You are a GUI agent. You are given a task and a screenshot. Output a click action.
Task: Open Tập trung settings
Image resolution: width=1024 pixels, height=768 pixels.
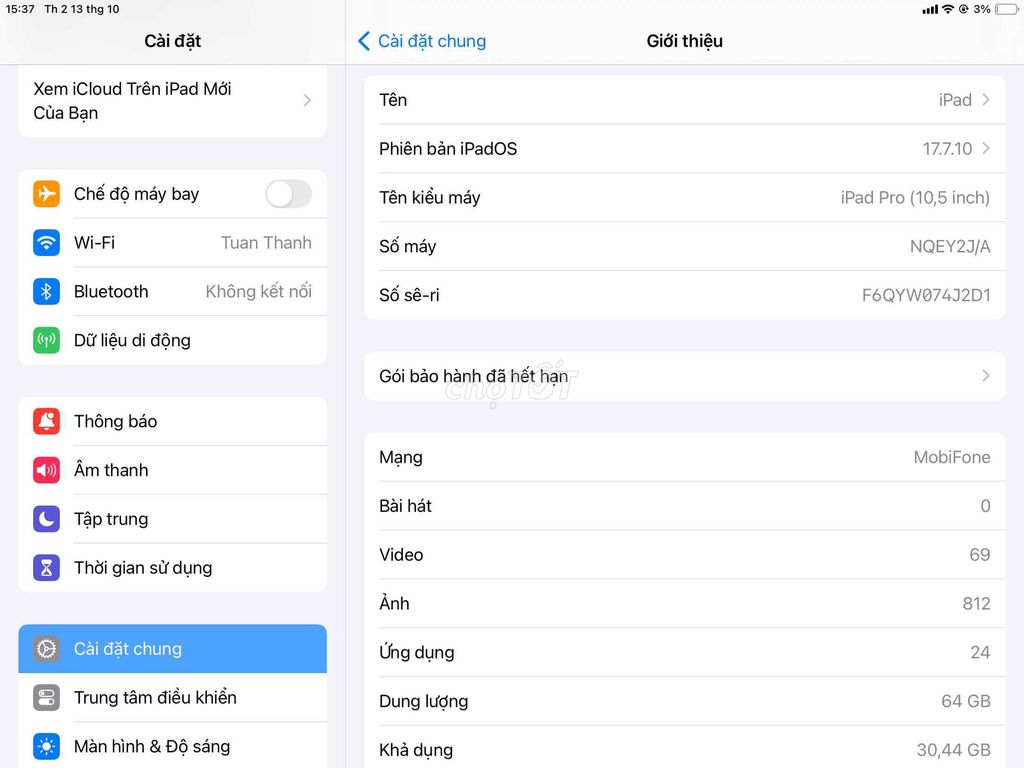(173, 519)
